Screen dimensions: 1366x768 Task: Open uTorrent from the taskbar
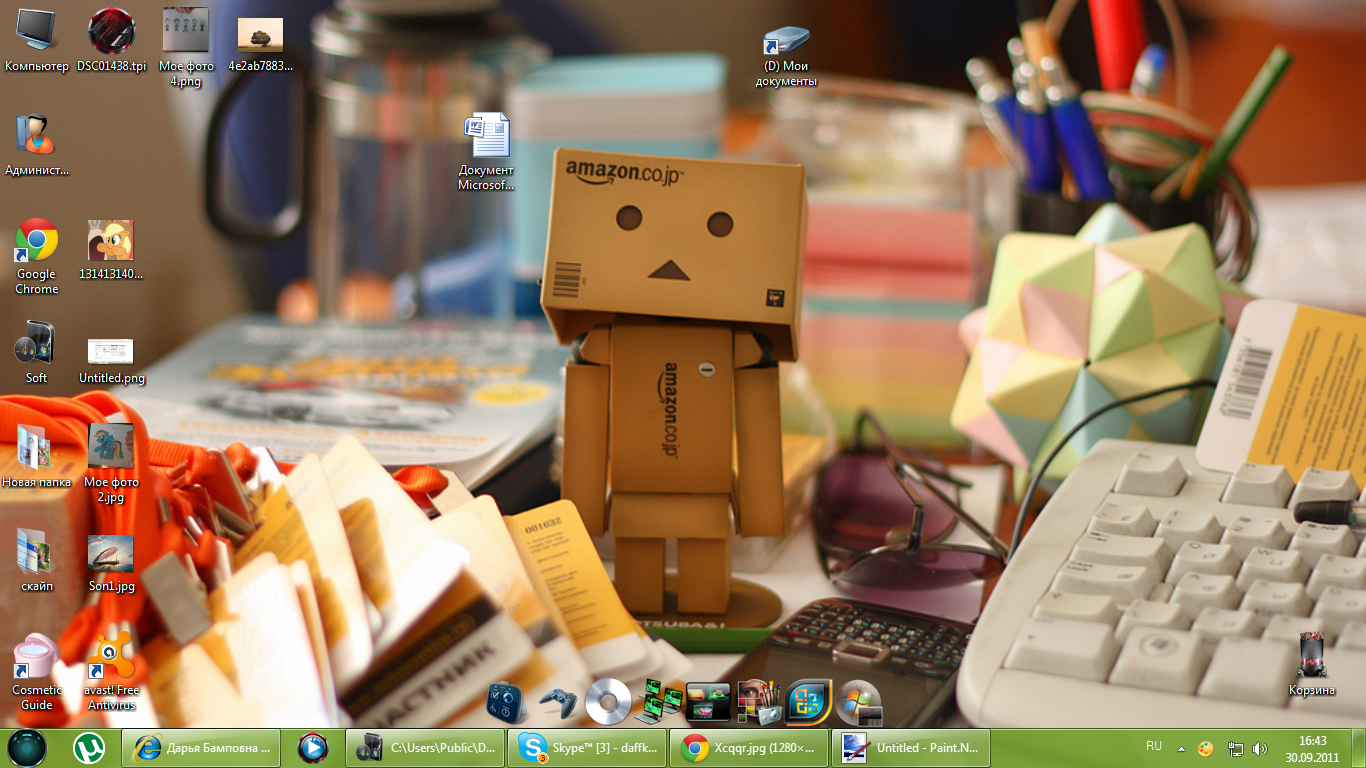pos(89,748)
